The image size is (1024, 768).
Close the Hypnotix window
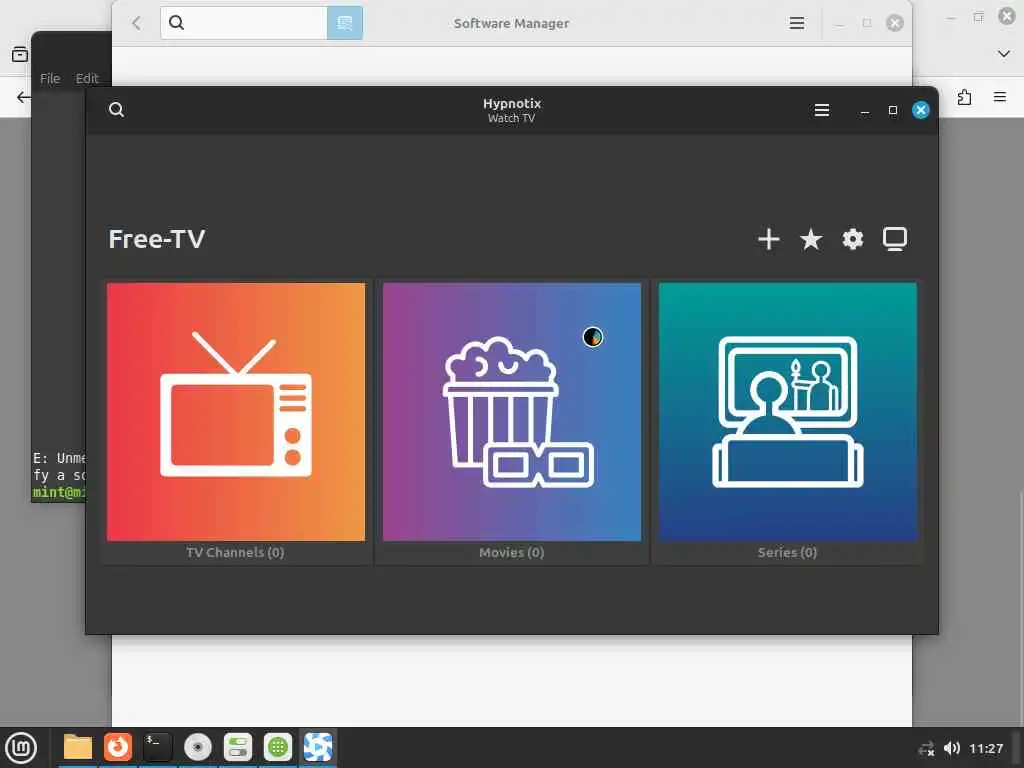[921, 110]
